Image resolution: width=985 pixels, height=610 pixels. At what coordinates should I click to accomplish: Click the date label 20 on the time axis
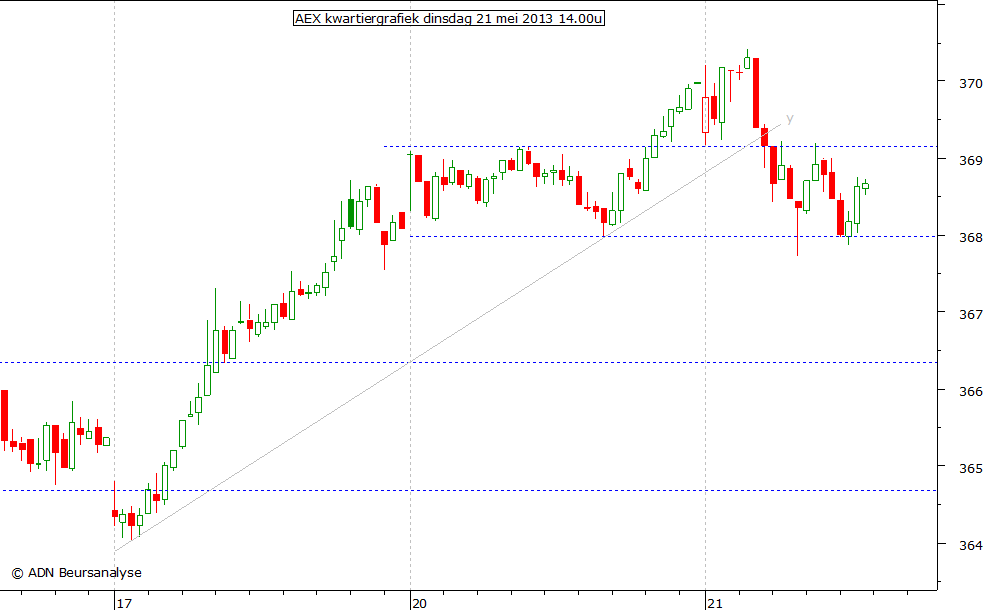point(419,603)
